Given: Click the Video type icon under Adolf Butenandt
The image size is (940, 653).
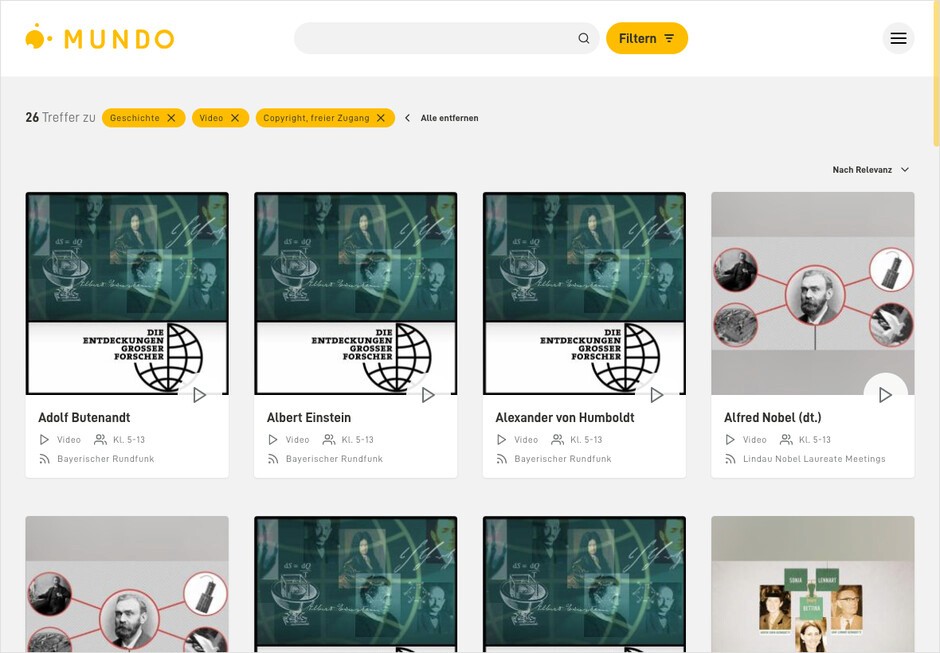Looking at the screenshot, I should [x=44, y=440].
